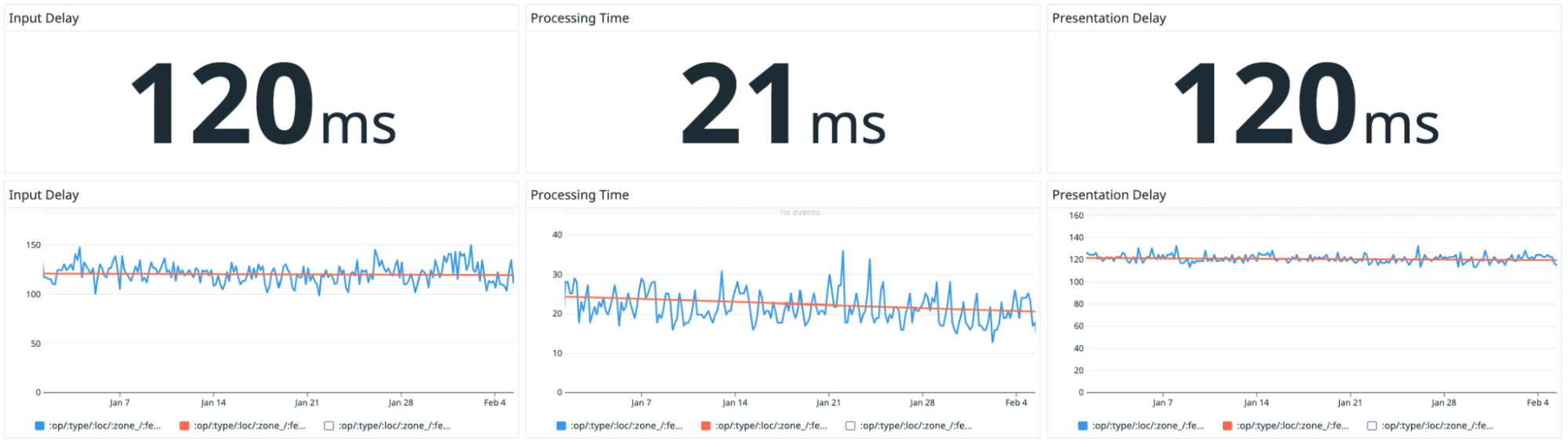Click orange legend square in Input Delay chart
The width and height of the screenshot is (1568, 447).
[x=184, y=426]
